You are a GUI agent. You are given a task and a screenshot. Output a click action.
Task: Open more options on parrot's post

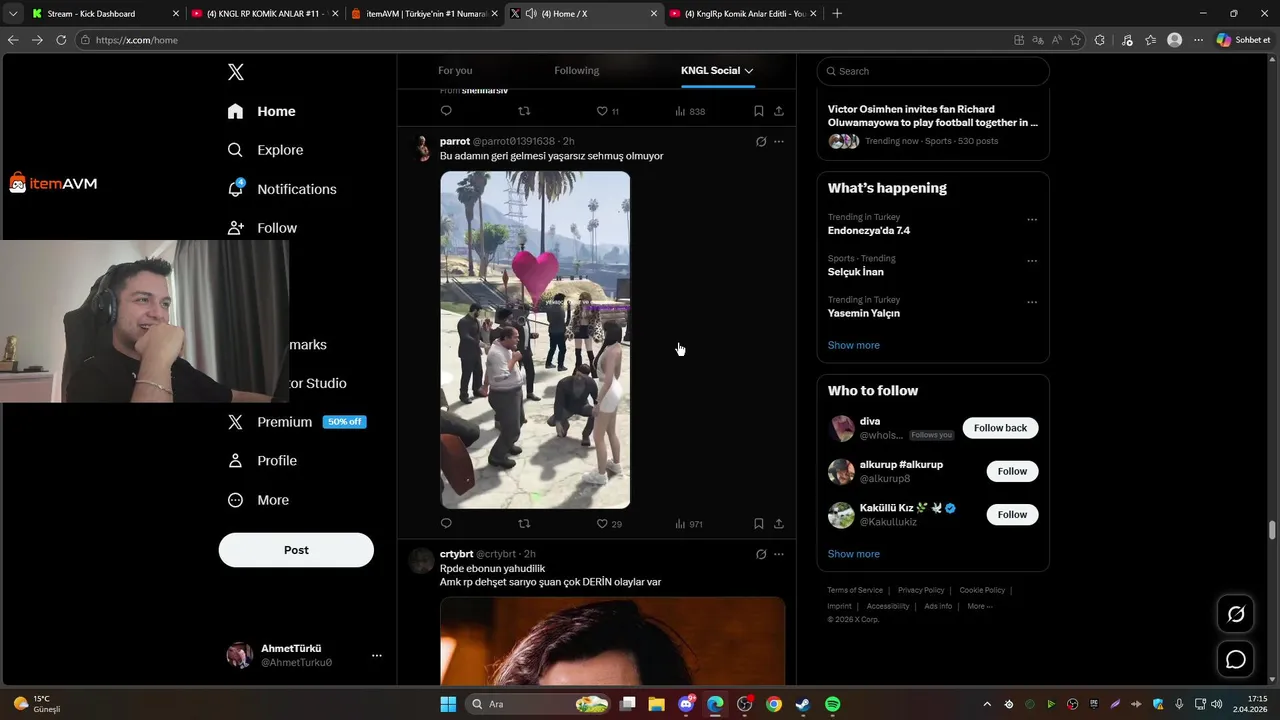(x=779, y=141)
